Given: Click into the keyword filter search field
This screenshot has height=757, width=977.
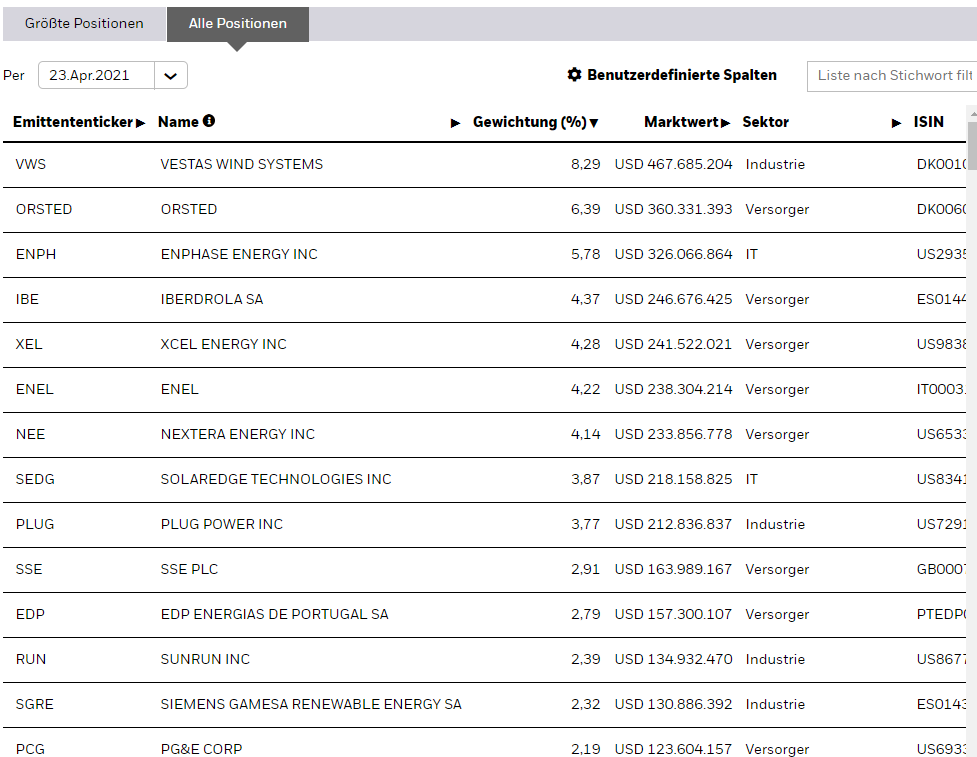Looking at the screenshot, I should (x=892, y=76).
